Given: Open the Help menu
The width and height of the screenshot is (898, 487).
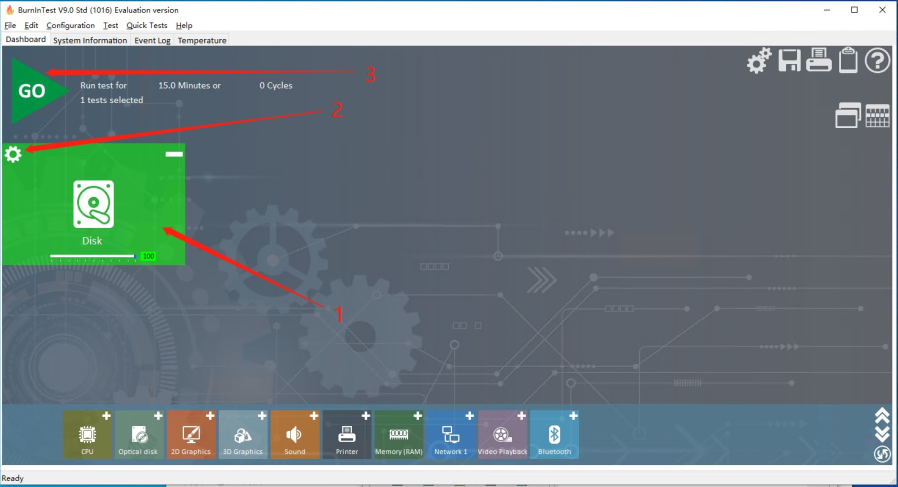Looking at the screenshot, I should (184, 25).
